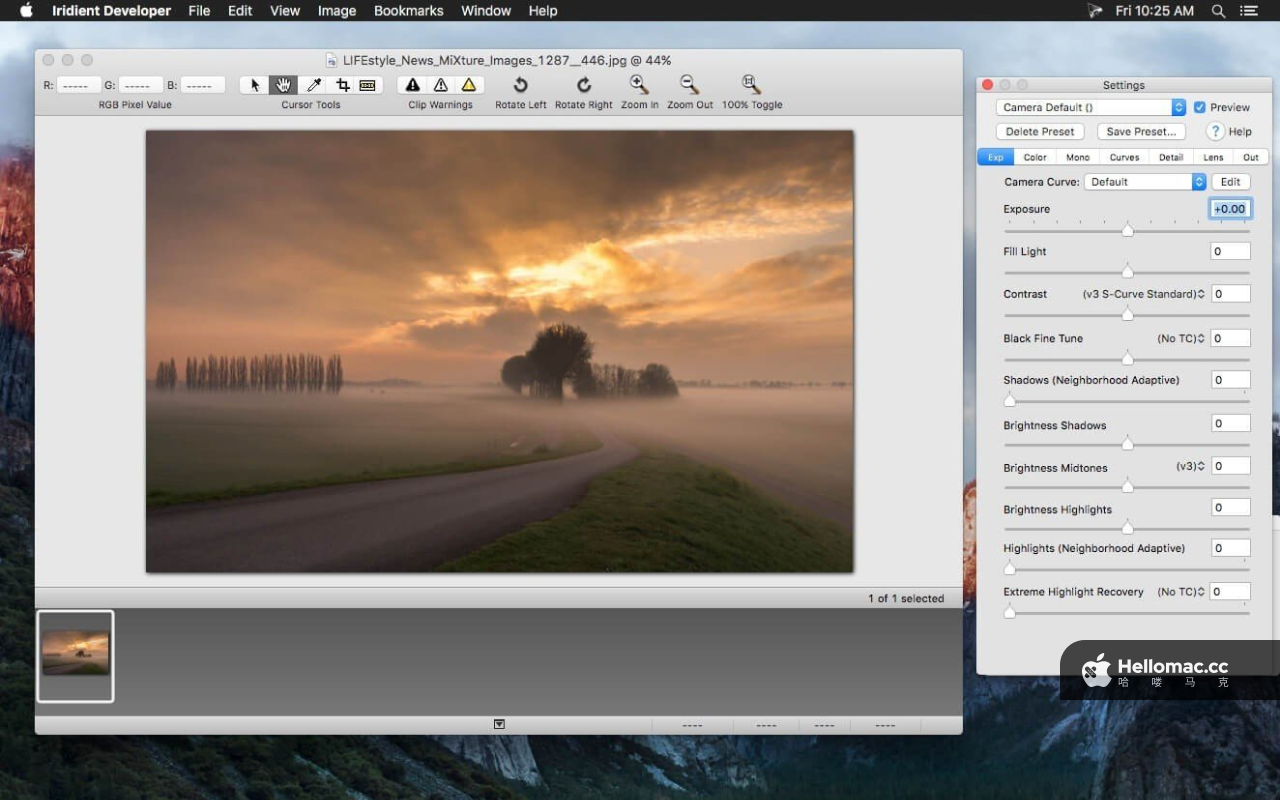Screen dimensions: 1280x800
Task: Select the crop cursor tool
Action: click(x=342, y=85)
